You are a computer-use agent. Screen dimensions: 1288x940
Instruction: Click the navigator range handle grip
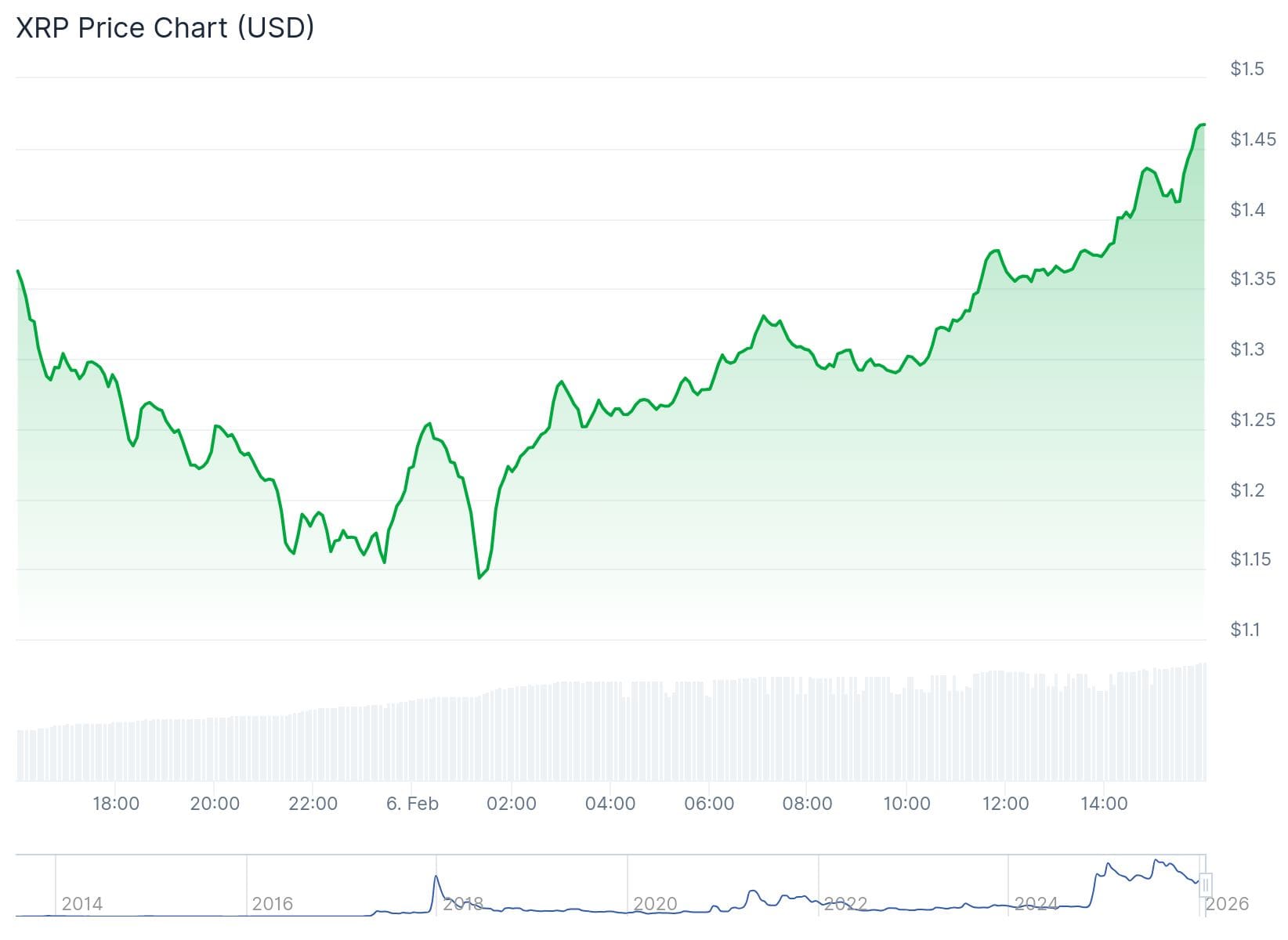[x=1206, y=885]
